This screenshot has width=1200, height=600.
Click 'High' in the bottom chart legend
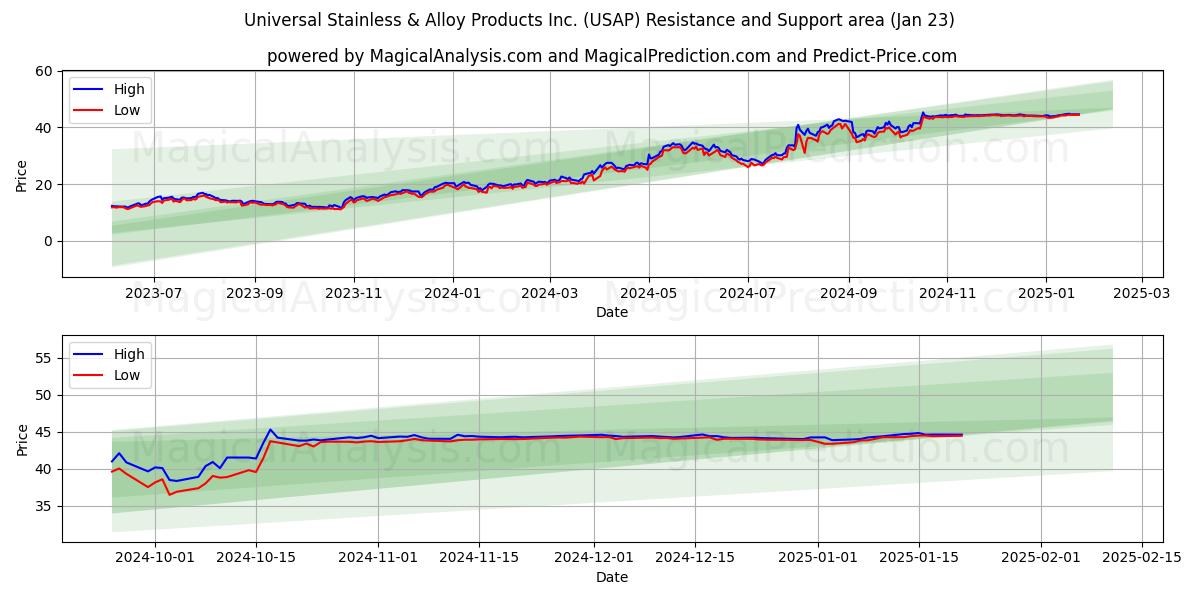[129, 354]
